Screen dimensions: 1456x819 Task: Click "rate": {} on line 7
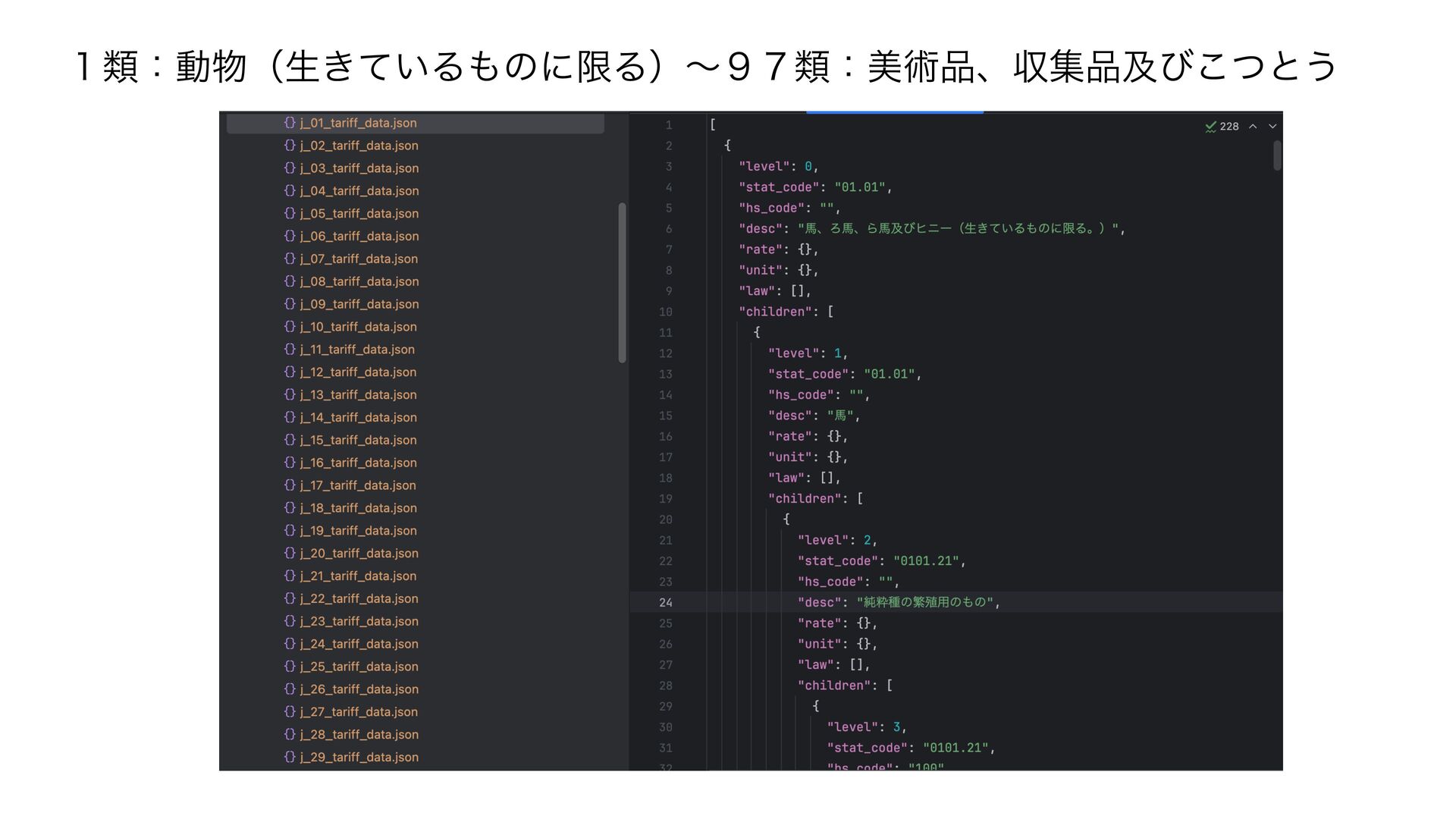776,249
